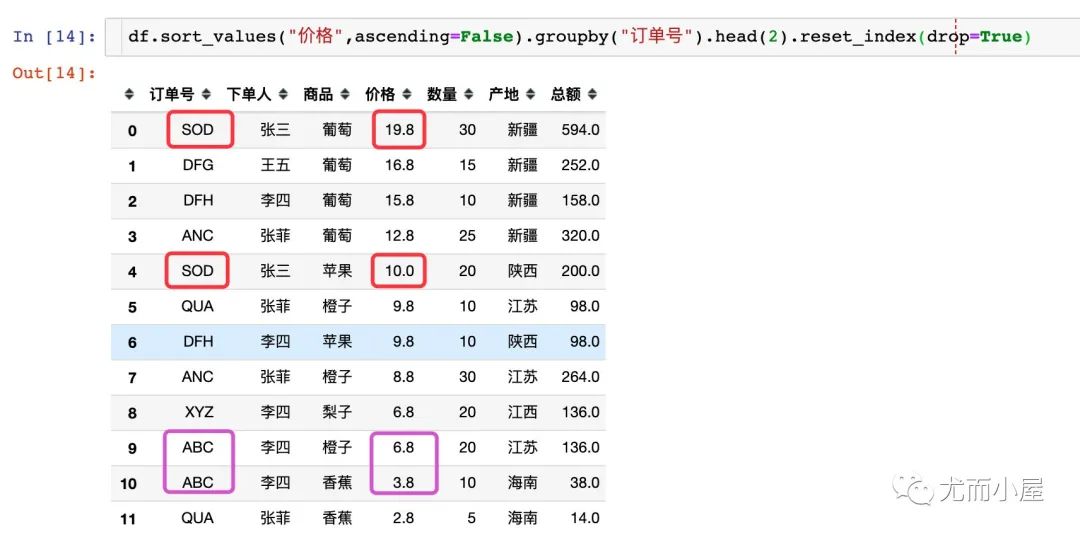Screen dimensions: 1080x537
Task: Click SOD in the 200.0 total row
Action: tap(198, 271)
